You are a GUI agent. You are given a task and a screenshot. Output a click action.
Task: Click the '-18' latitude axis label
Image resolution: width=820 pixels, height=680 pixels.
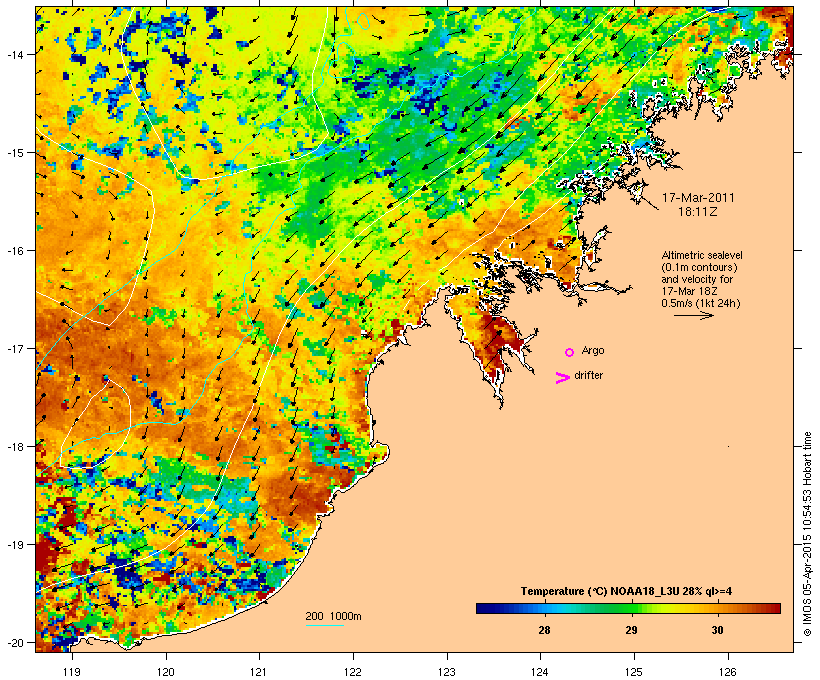[14, 446]
